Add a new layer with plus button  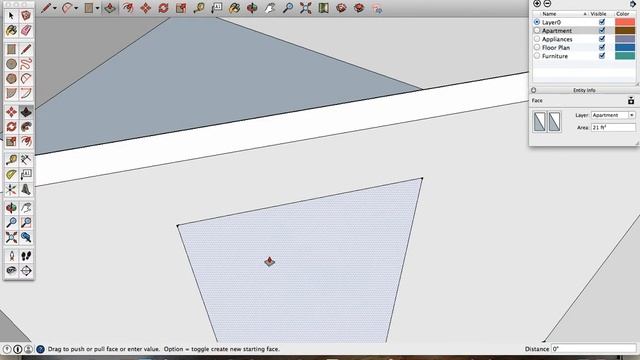[537, 4]
